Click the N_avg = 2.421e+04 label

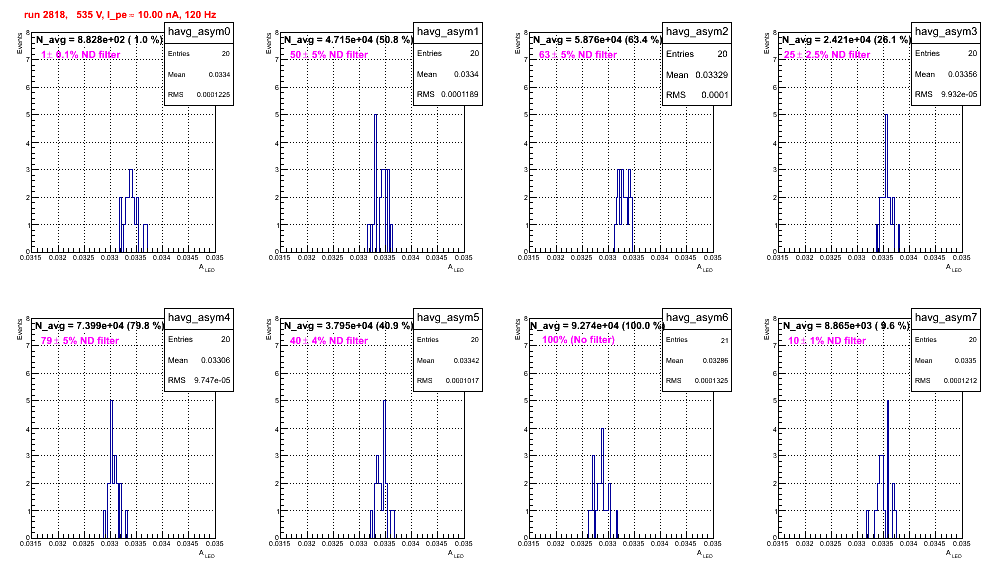pos(846,39)
